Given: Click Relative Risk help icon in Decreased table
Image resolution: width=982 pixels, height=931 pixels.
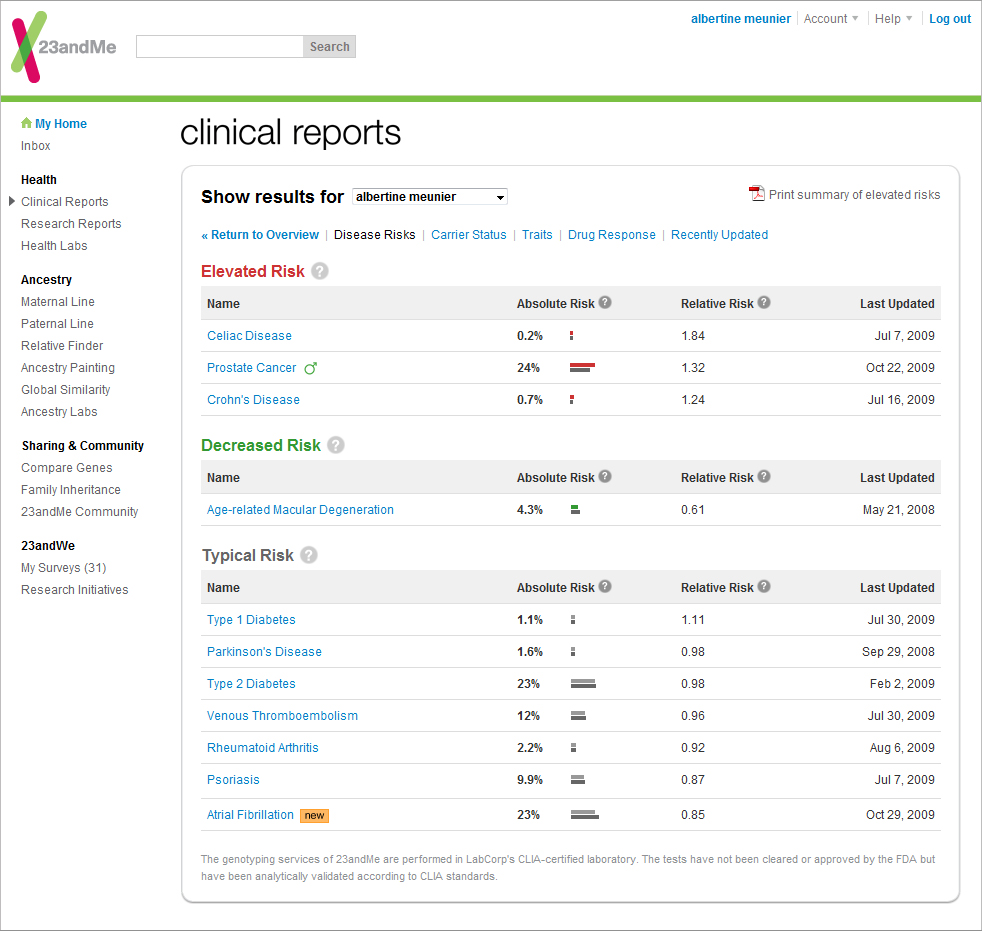Looking at the screenshot, I should [x=764, y=476].
